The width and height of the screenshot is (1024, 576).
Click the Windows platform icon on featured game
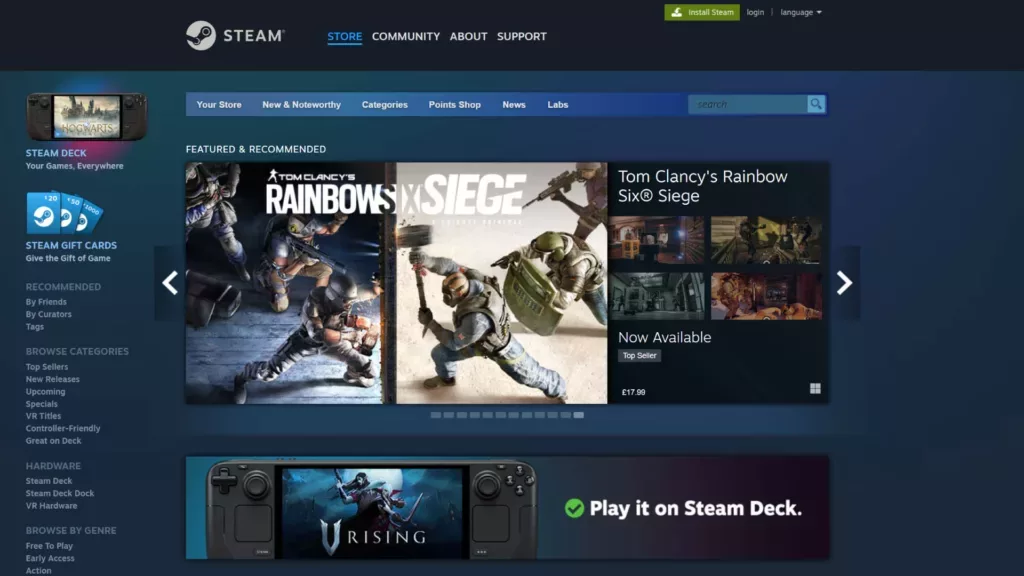pyautogui.click(x=815, y=388)
